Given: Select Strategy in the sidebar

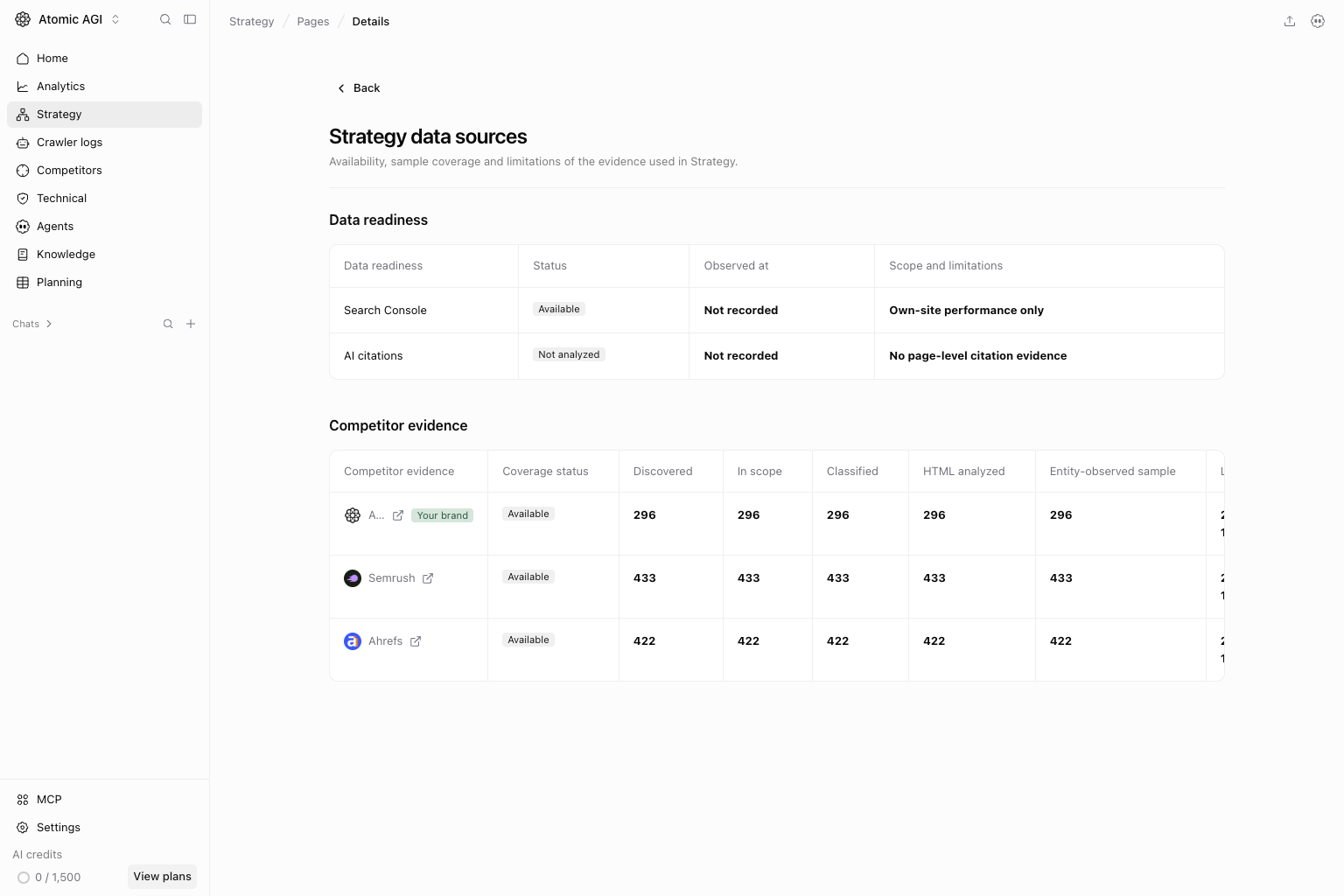Looking at the screenshot, I should pyautogui.click(x=104, y=115).
